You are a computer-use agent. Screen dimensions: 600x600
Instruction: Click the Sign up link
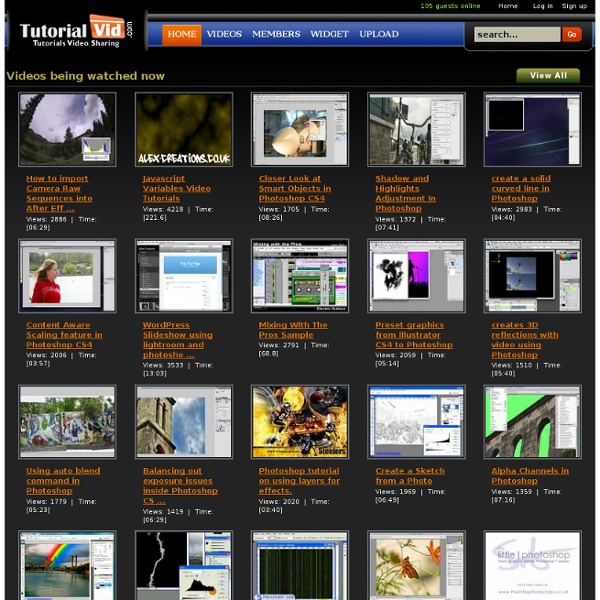coord(574,6)
